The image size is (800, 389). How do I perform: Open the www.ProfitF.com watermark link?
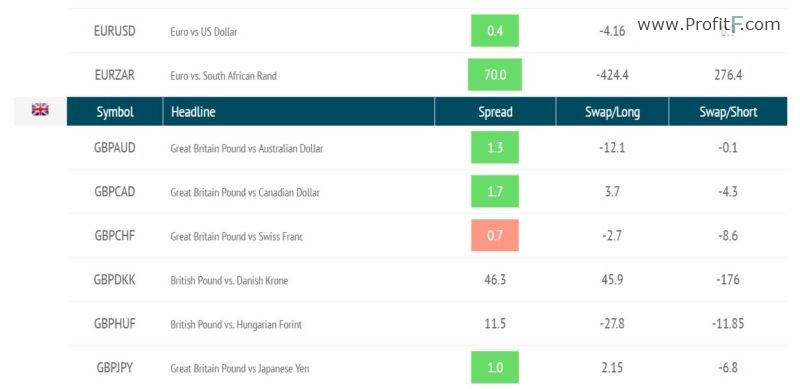click(x=709, y=24)
